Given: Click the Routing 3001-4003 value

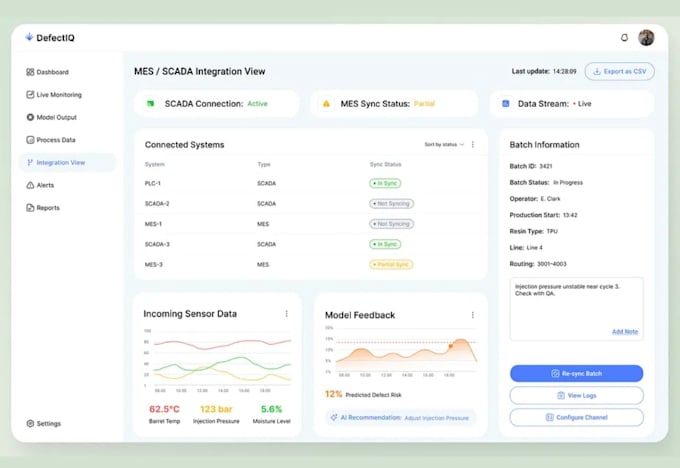Looking at the screenshot, I should click(x=552, y=264).
